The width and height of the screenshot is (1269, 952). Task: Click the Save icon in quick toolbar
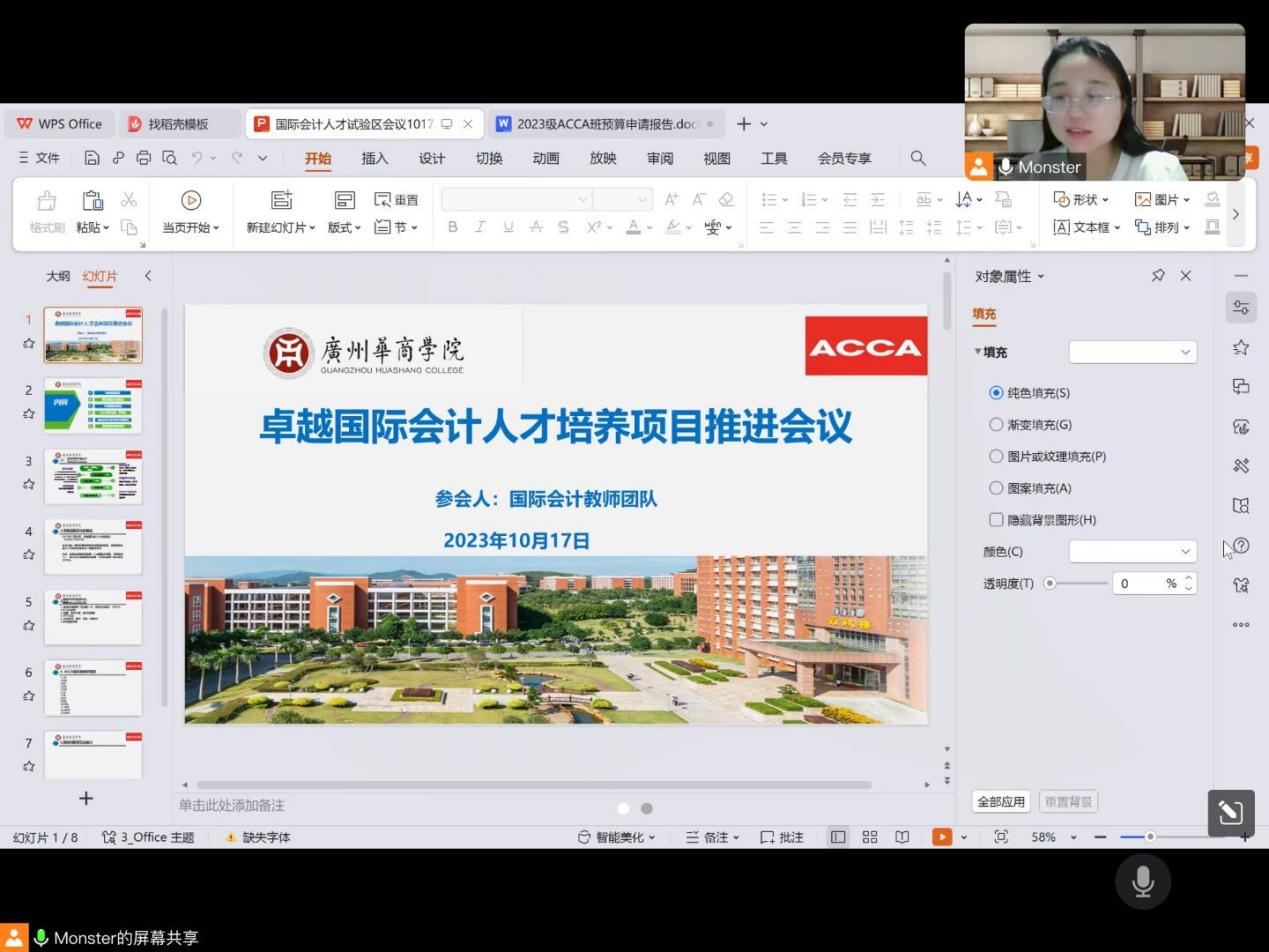(x=92, y=158)
